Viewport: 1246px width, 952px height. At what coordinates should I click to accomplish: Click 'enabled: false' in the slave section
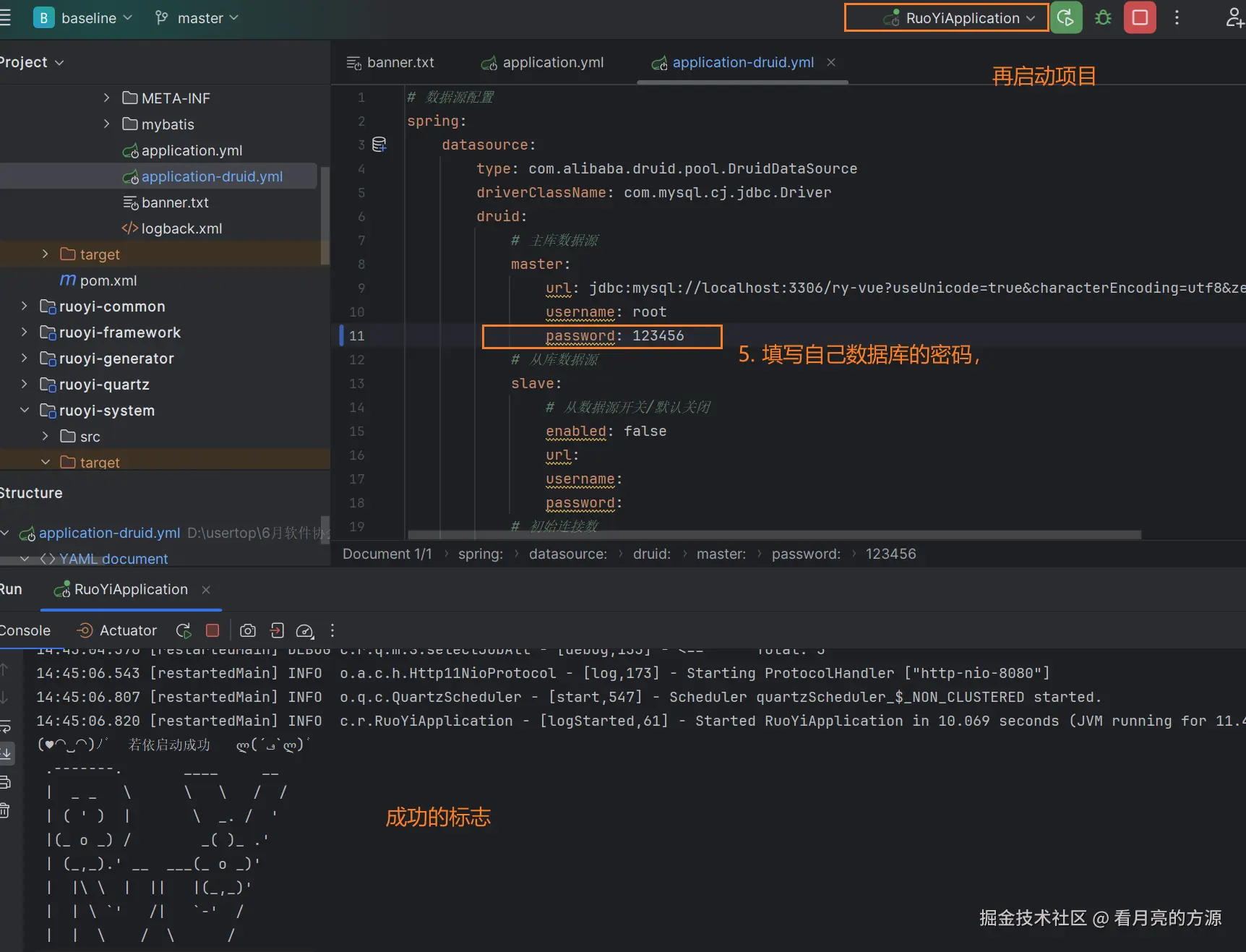(x=606, y=431)
